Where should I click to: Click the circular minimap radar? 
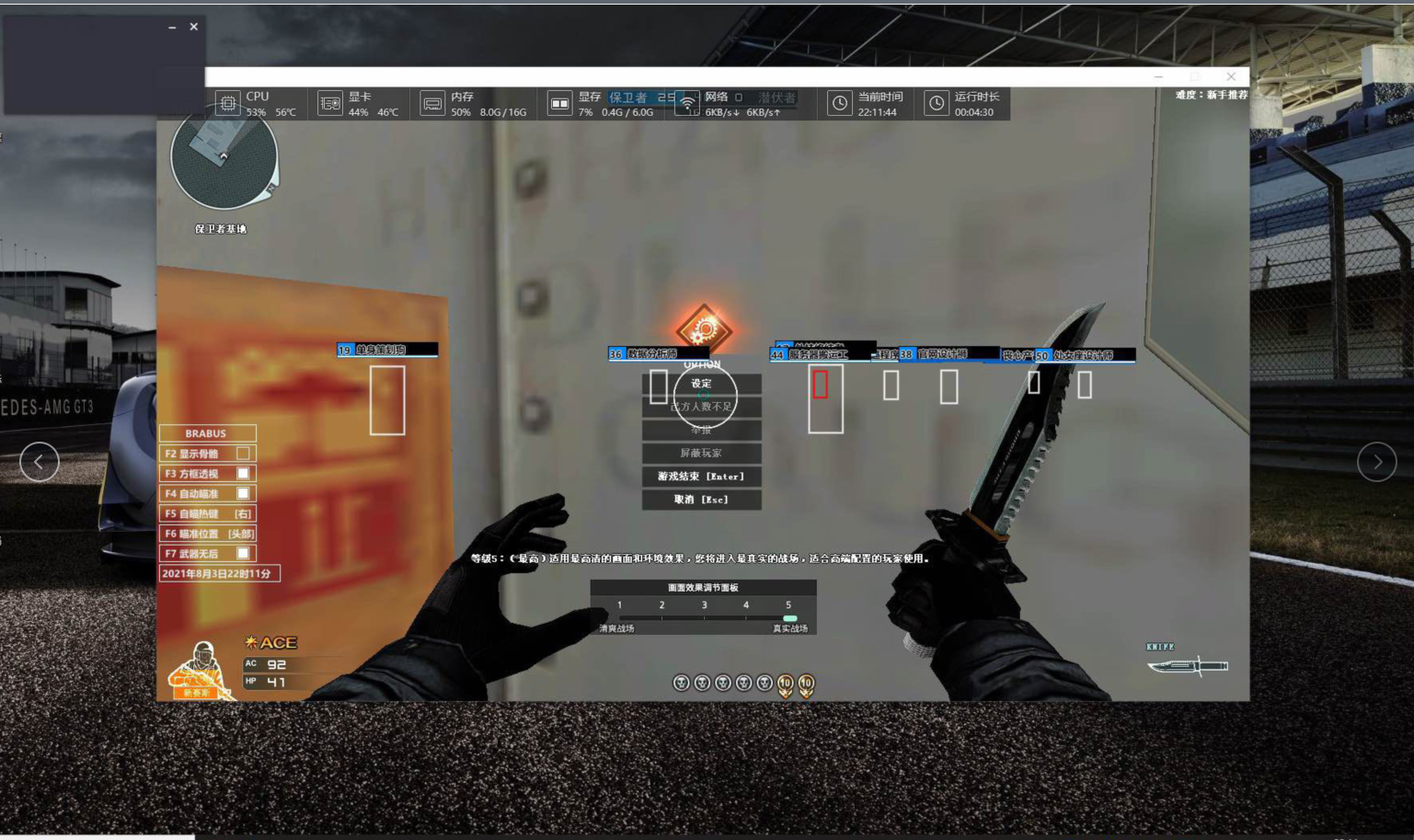point(224,158)
